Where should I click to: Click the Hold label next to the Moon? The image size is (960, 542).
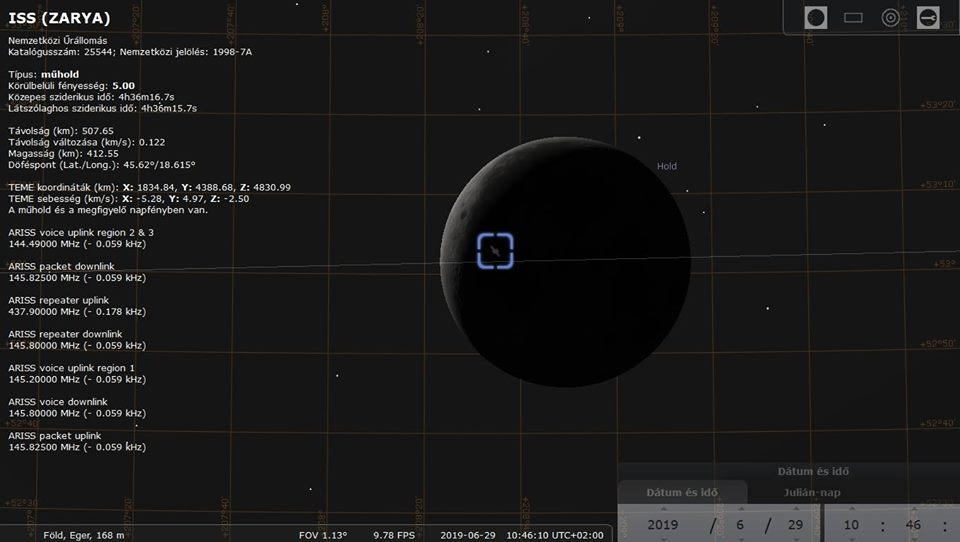[x=666, y=167]
